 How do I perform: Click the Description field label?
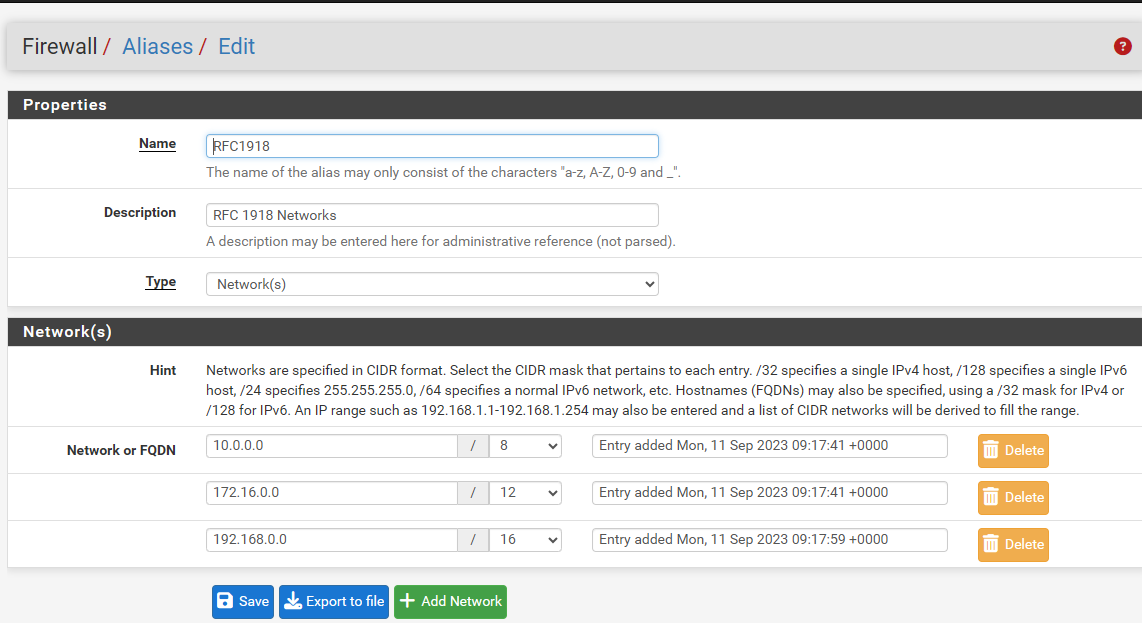[x=140, y=213]
